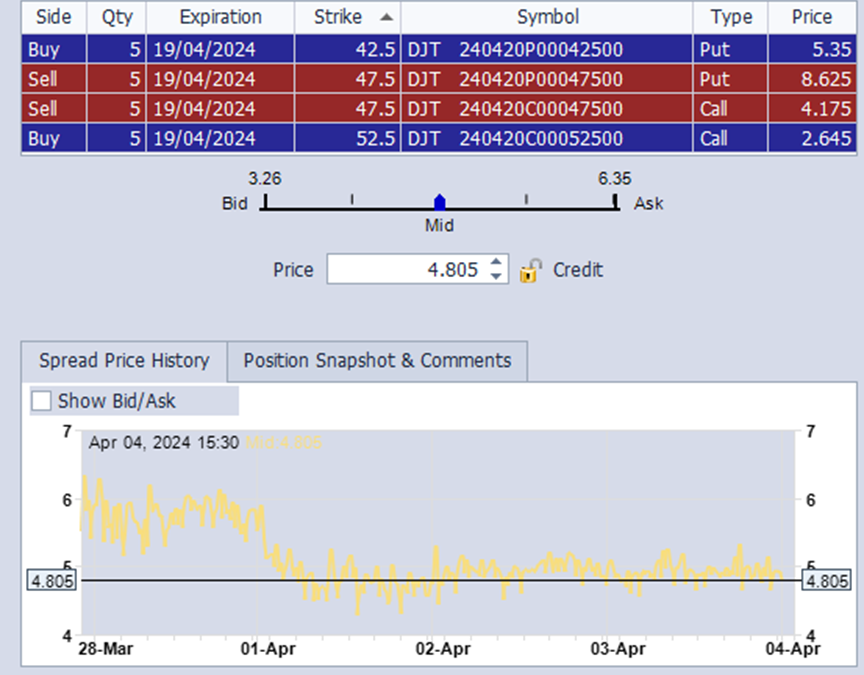
Task: Enable the Show Bid/Ask checkbox
Action: [42, 401]
